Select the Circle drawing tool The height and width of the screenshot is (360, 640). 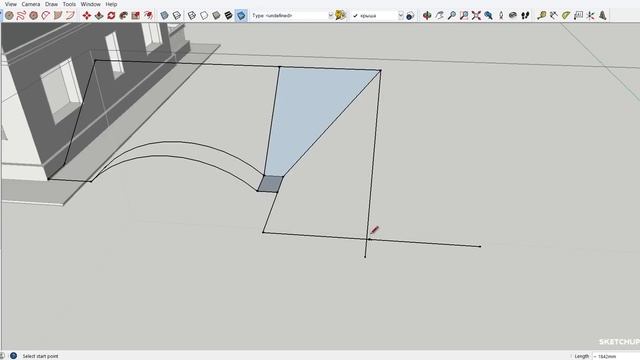[9, 16]
